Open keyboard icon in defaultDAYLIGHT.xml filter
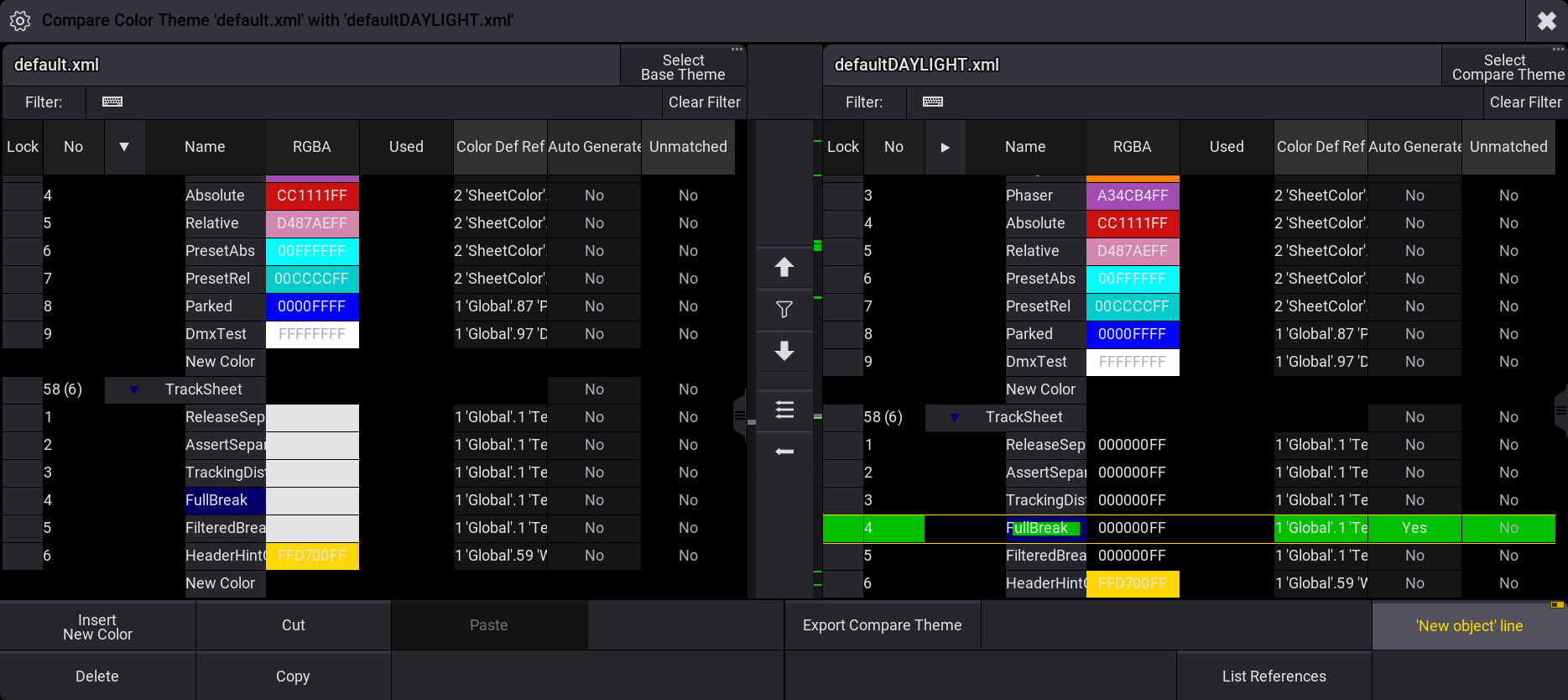This screenshot has height=700, width=1568. (933, 102)
